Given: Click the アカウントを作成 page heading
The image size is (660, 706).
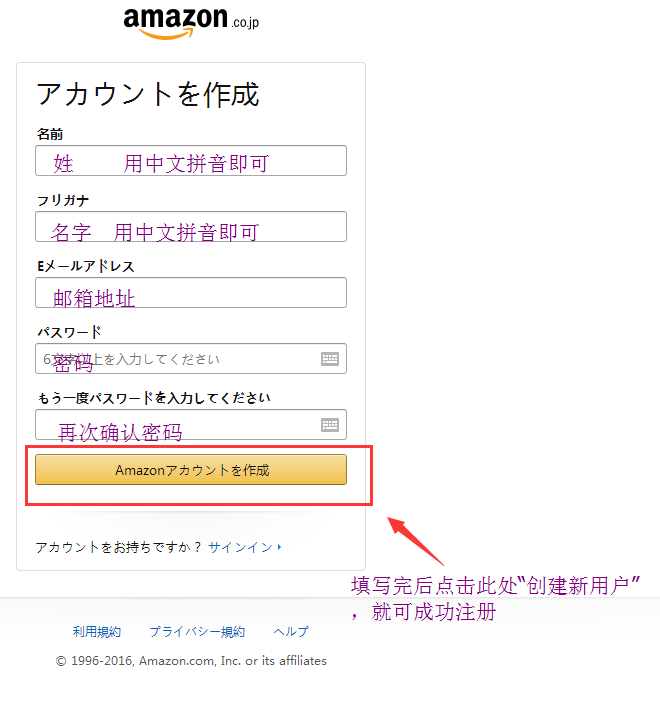Looking at the screenshot, I should tap(148, 95).
